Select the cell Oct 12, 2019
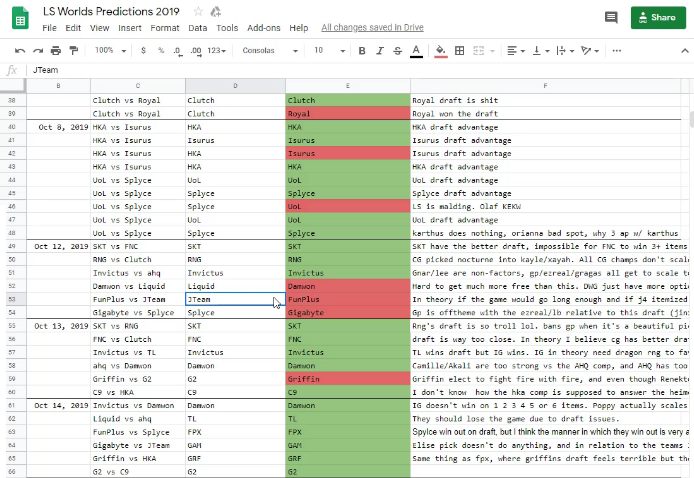Image resolution: width=694 pixels, height=478 pixels. 59,247
